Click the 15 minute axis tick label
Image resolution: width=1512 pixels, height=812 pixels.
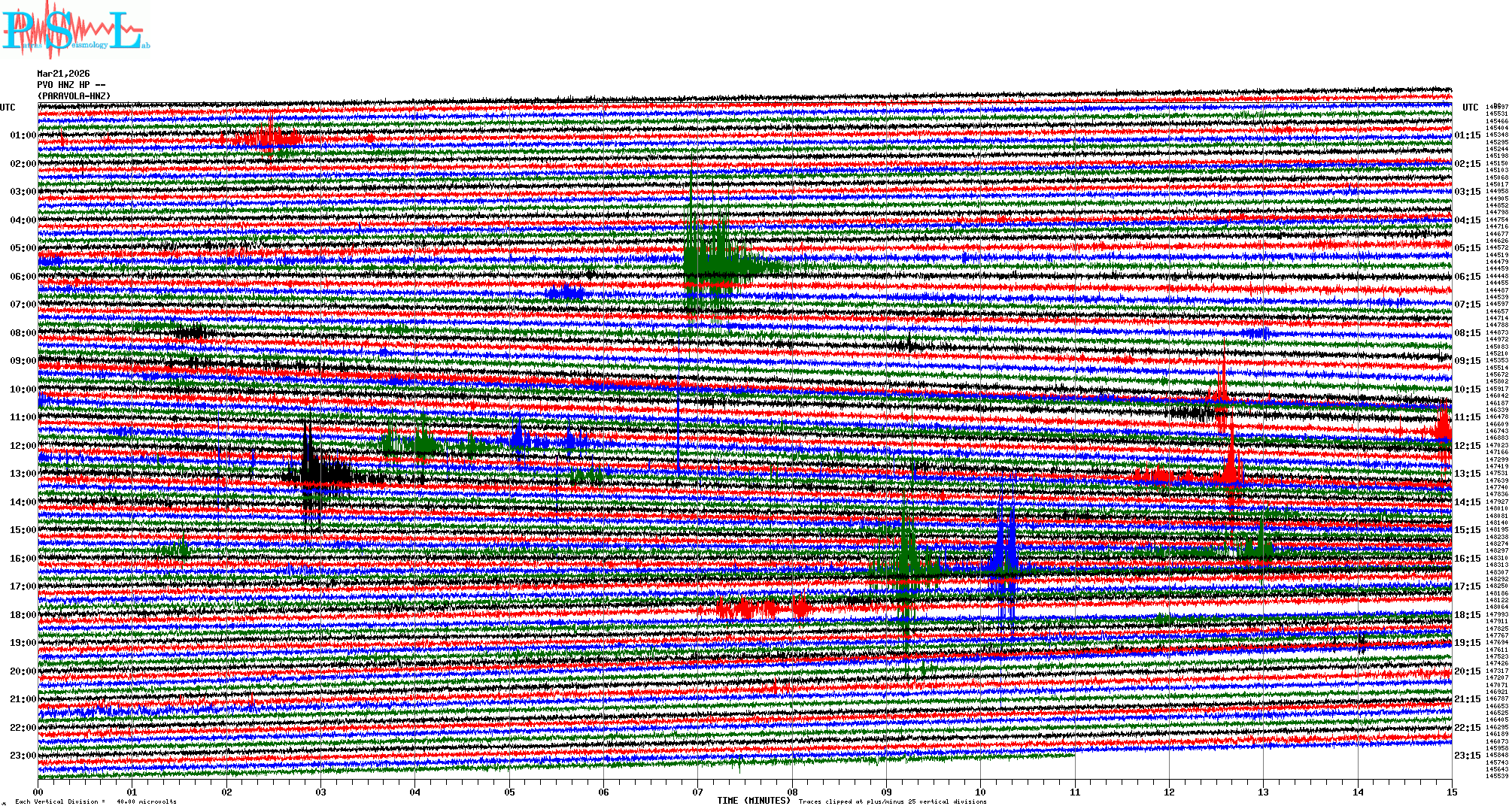(x=1451, y=792)
